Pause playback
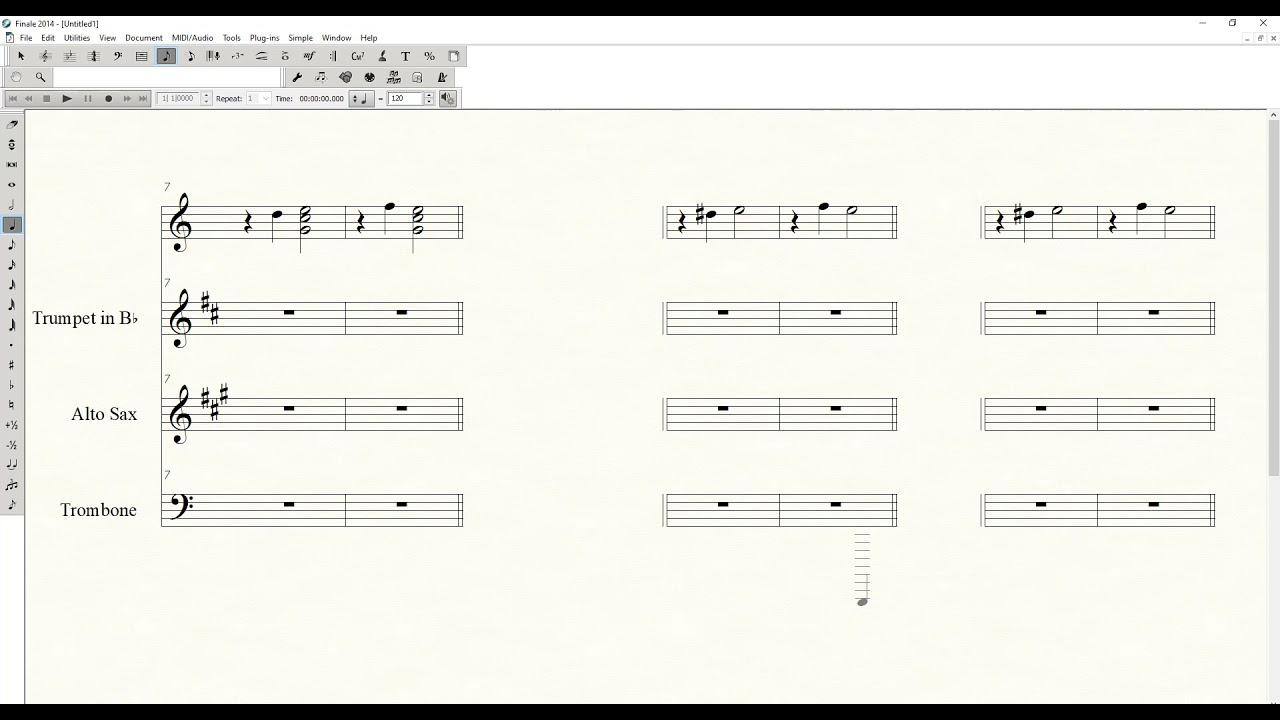The height and width of the screenshot is (720, 1280). click(88, 98)
